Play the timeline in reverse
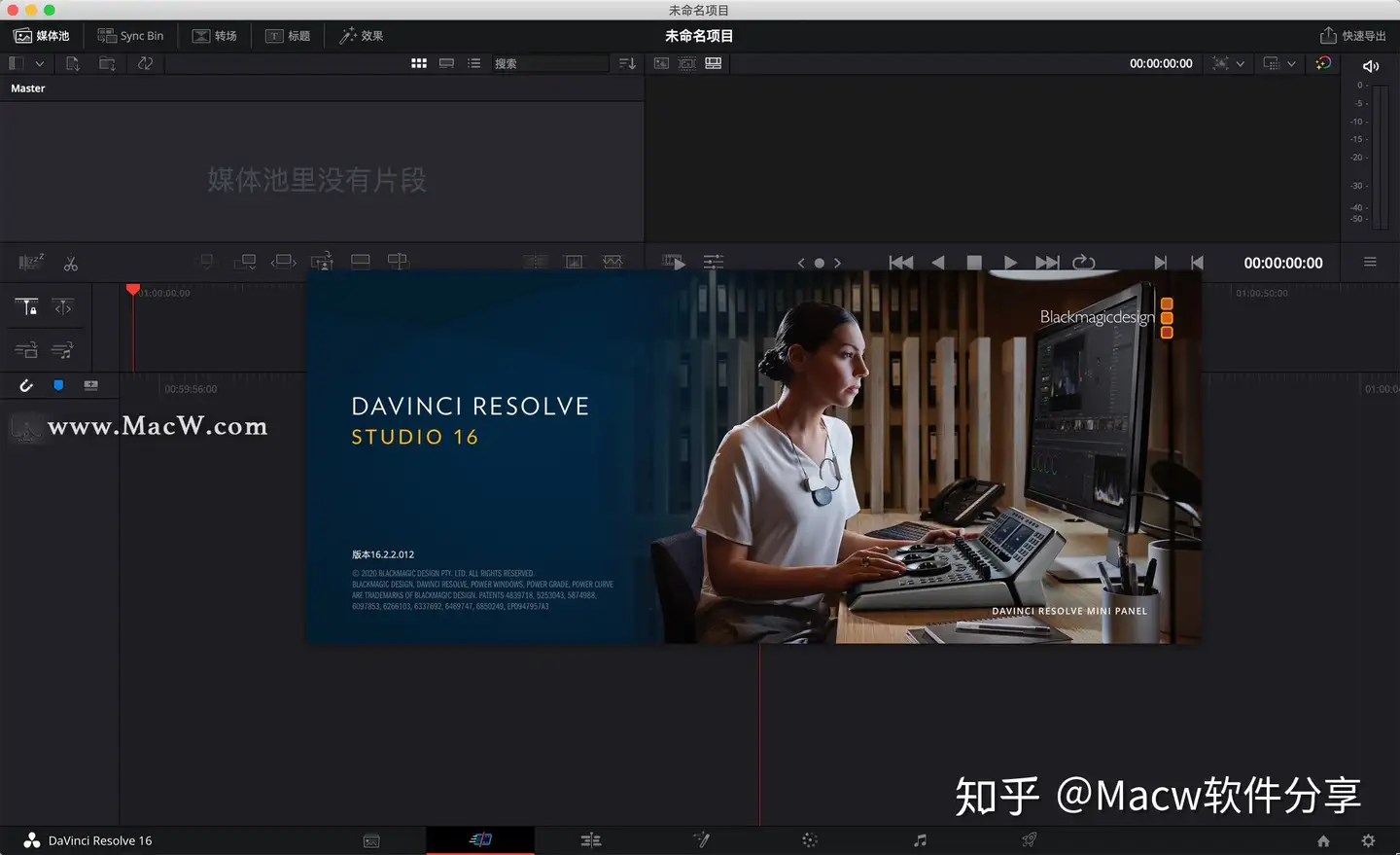 938,263
